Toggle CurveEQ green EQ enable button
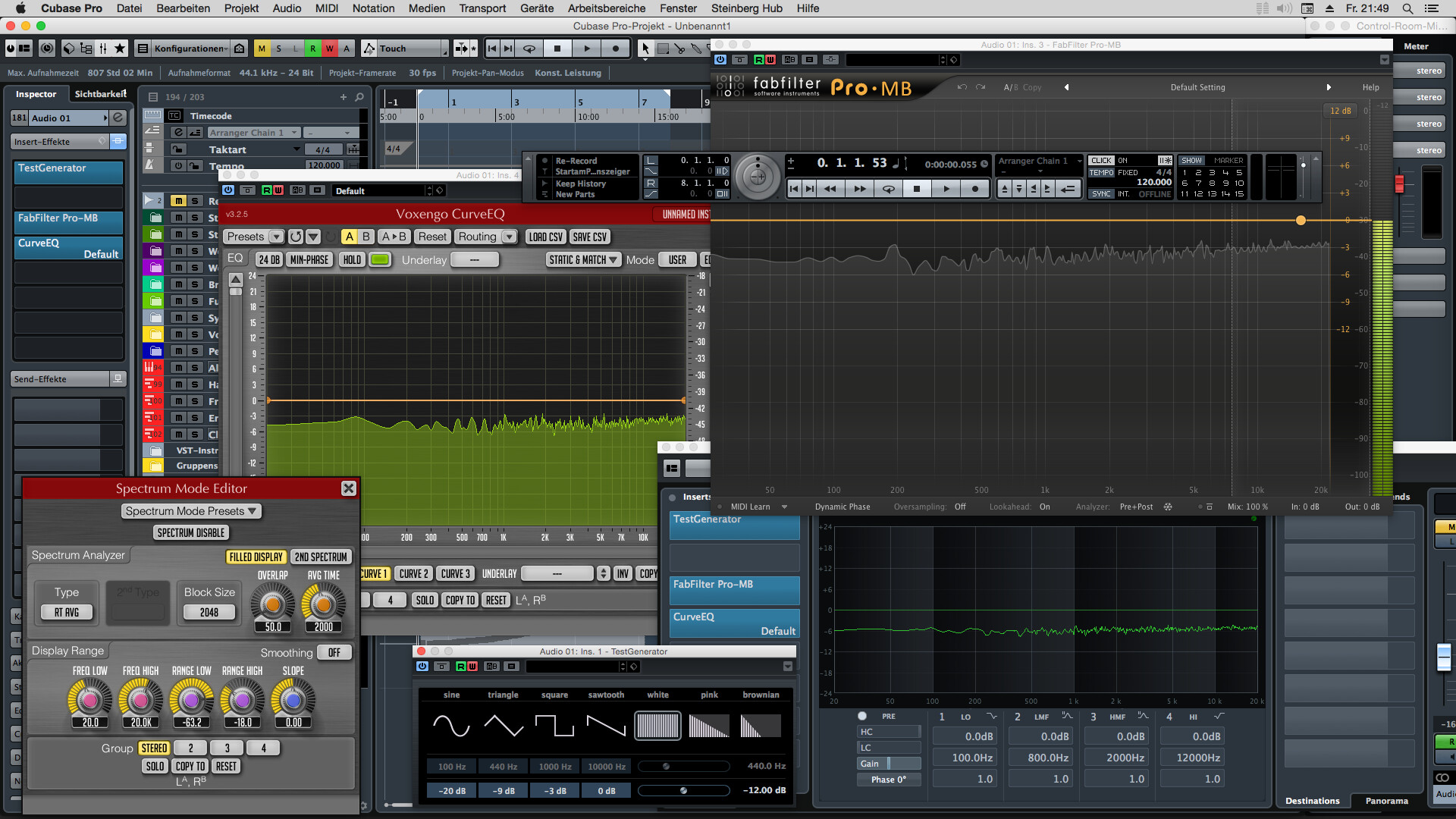 coord(380,259)
